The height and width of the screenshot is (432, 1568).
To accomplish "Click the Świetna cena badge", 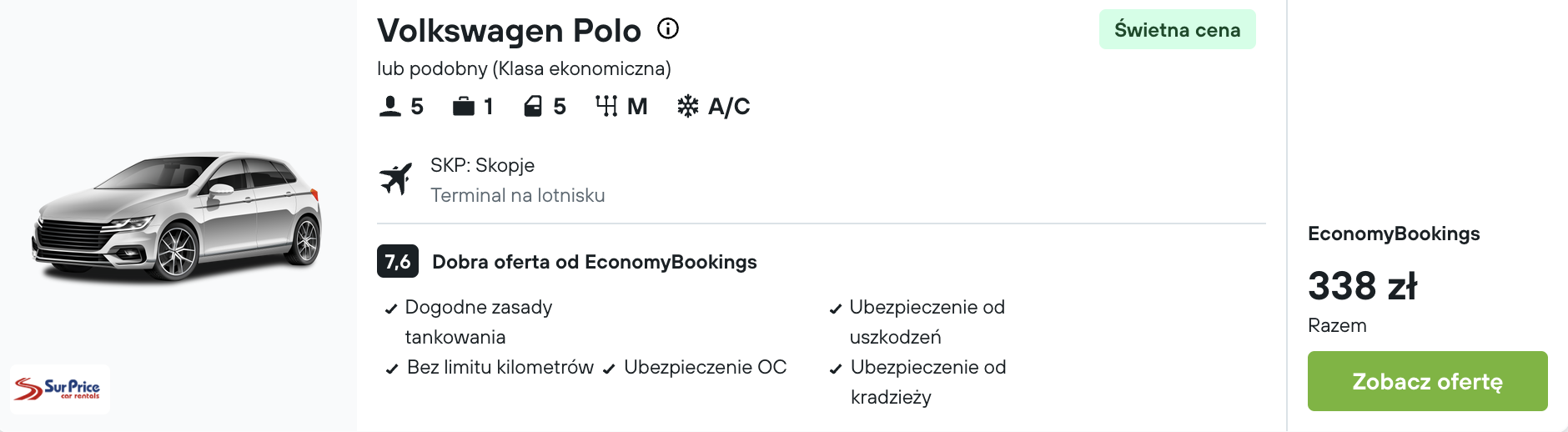I will [1177, 30].
